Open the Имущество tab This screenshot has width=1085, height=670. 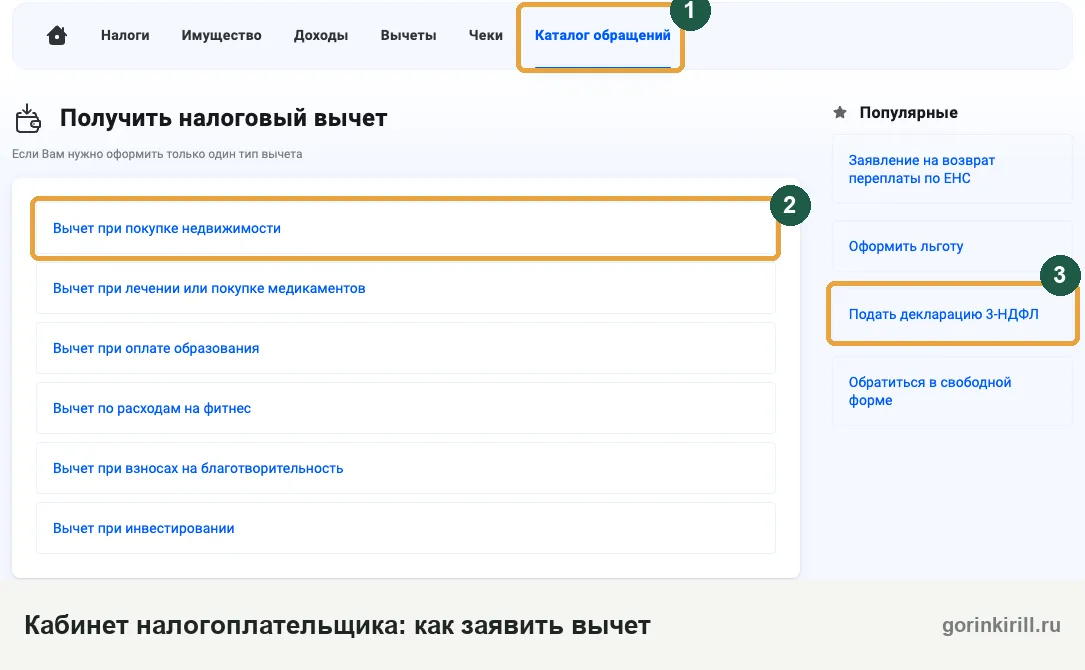pos(221,35)
